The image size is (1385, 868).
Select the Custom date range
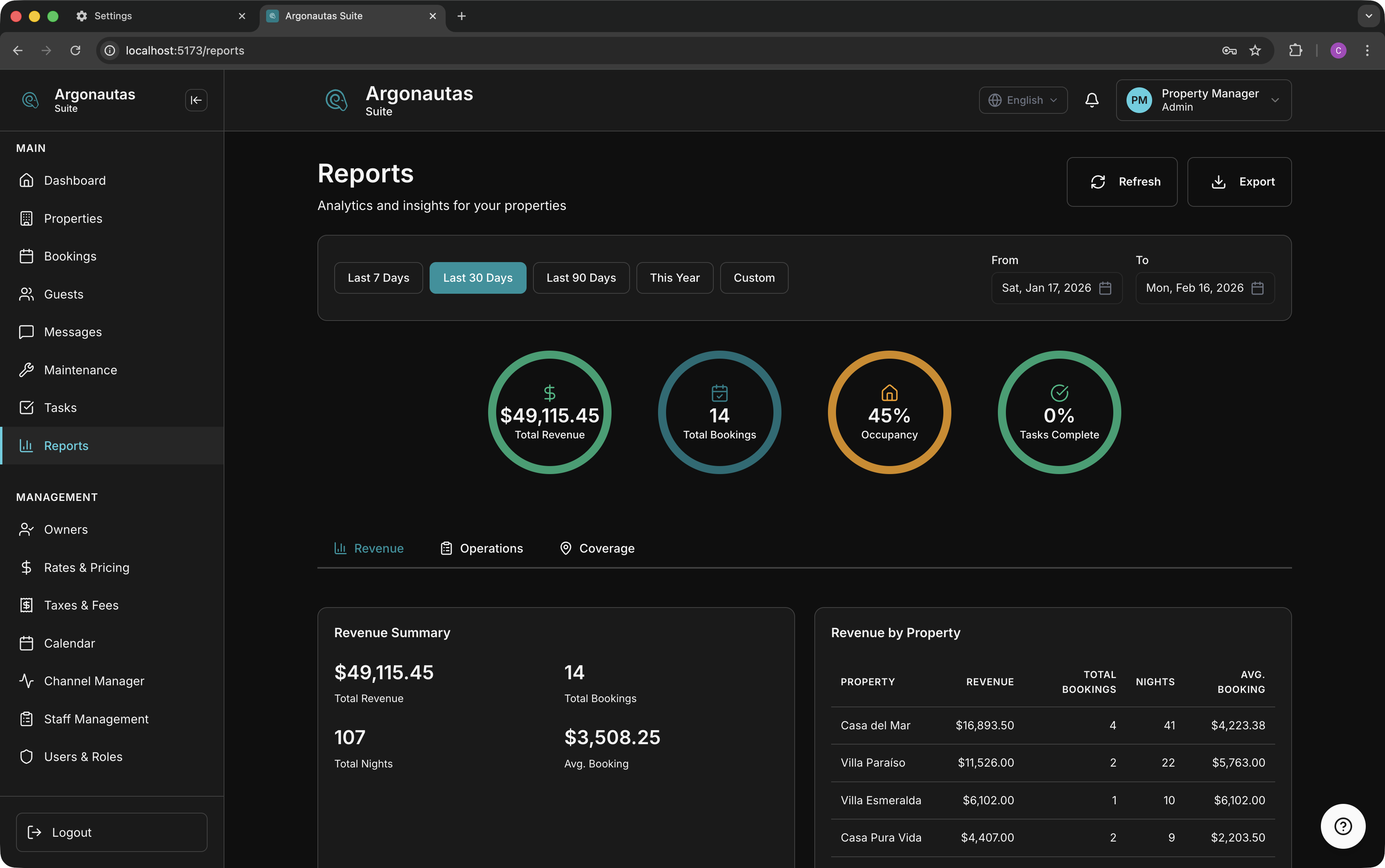click(754, 278)
